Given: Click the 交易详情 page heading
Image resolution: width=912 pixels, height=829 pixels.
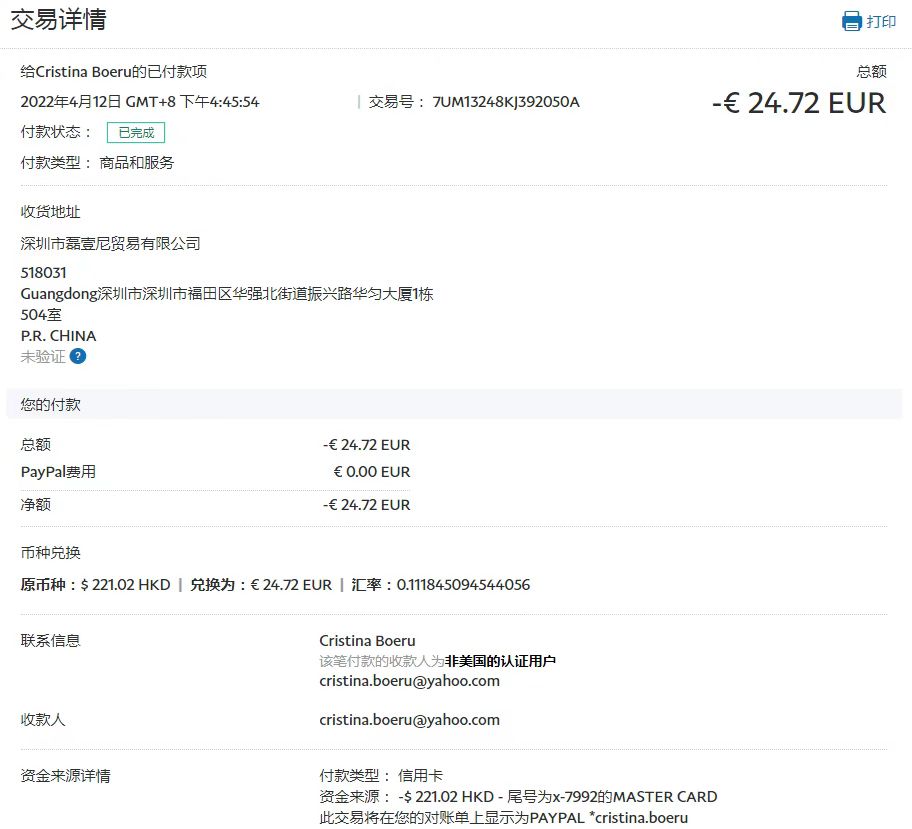Looking at the screenshot, I should coord(58,19).
